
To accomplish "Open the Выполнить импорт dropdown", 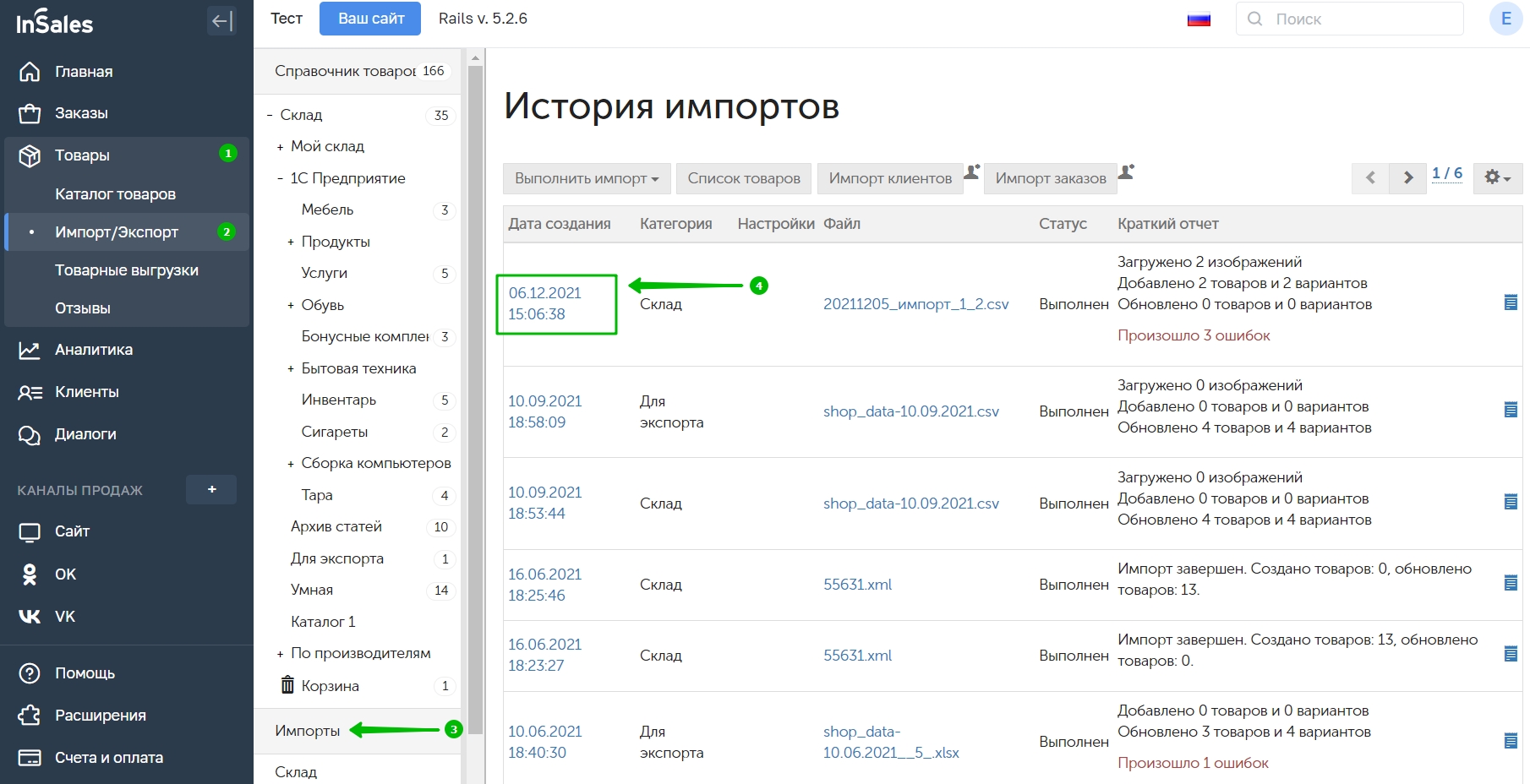I will 587,178.
